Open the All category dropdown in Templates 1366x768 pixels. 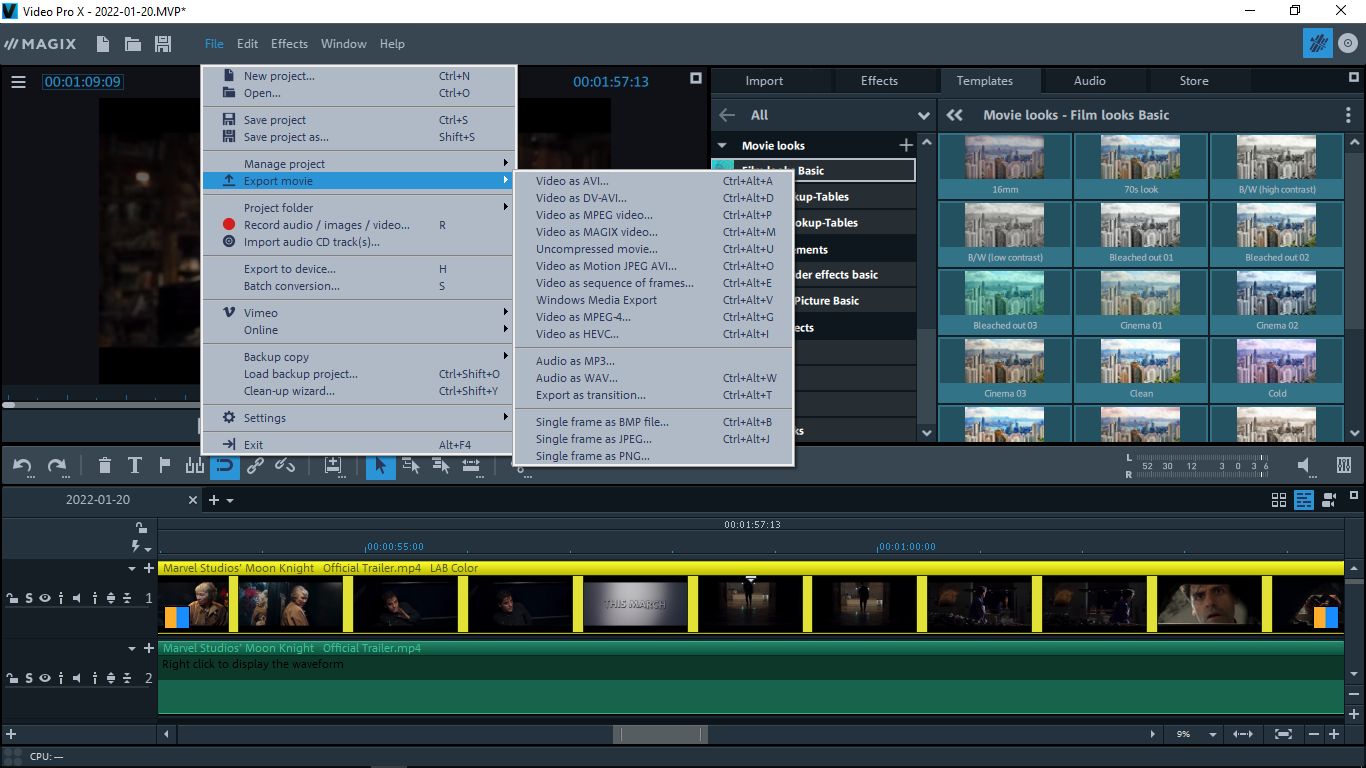click(923, 115)
